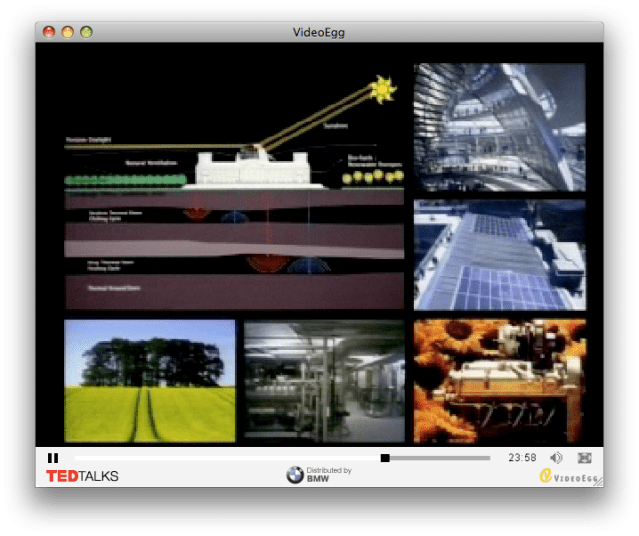This screenshot has height=536, width=639.
Task: Click the sun icon in the building diagram
Action: tap(380, 90)
